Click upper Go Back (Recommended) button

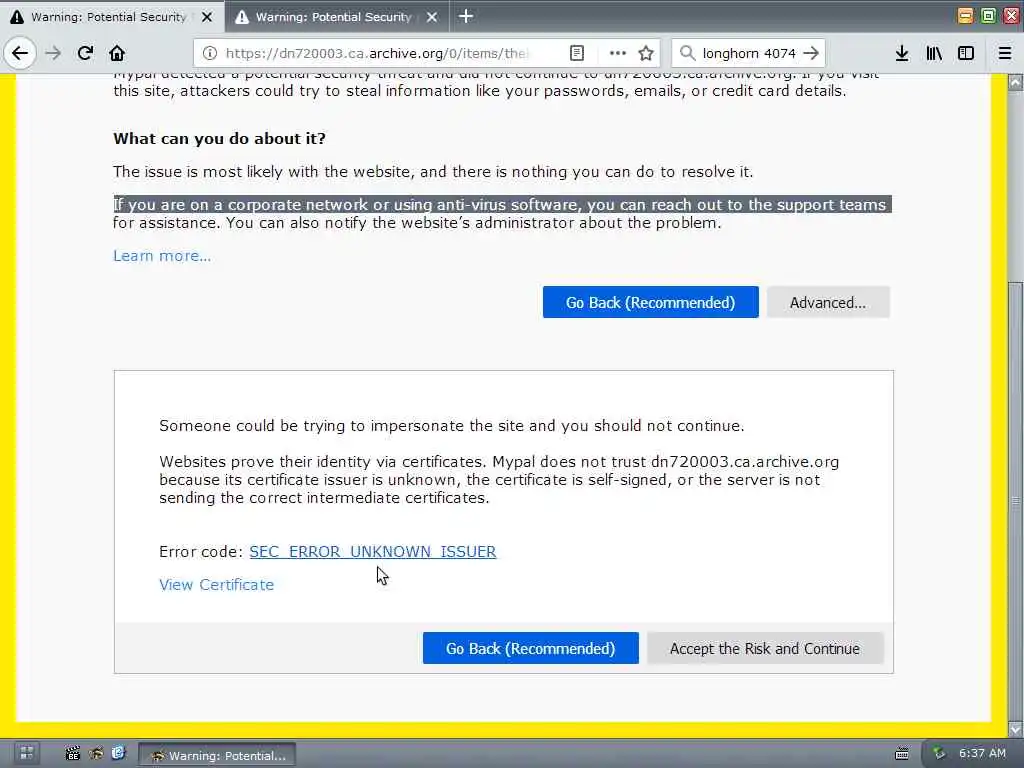click(x=650, y=302)
